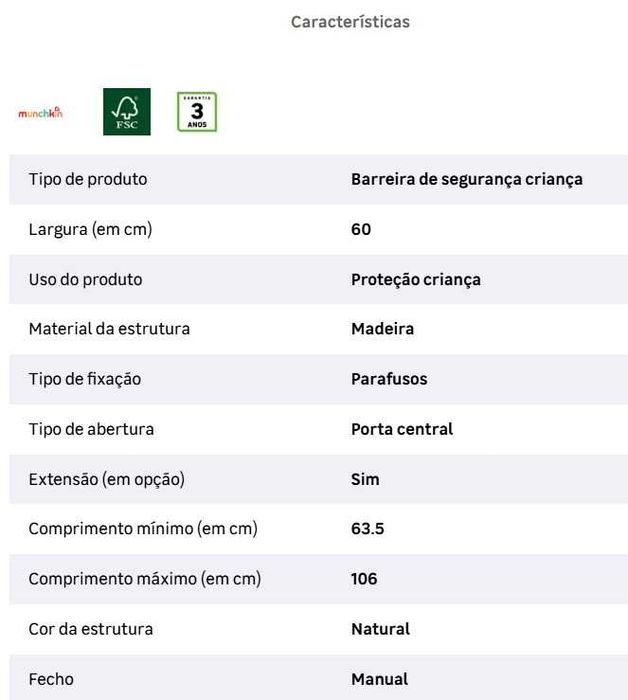Screen dimensions: 628x700
Task: Select the Porta central opening value
Action: coord(402,429)
